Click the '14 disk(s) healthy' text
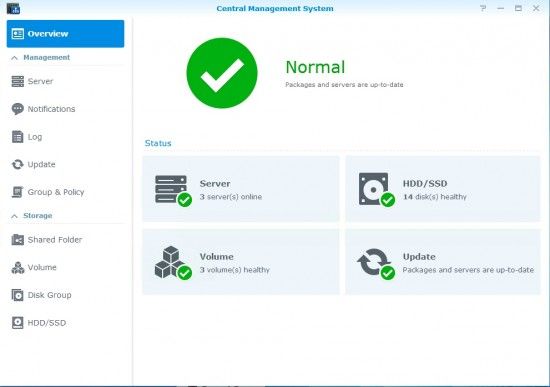The height and width of the screenshot is (387, 550). click(435, 197)
